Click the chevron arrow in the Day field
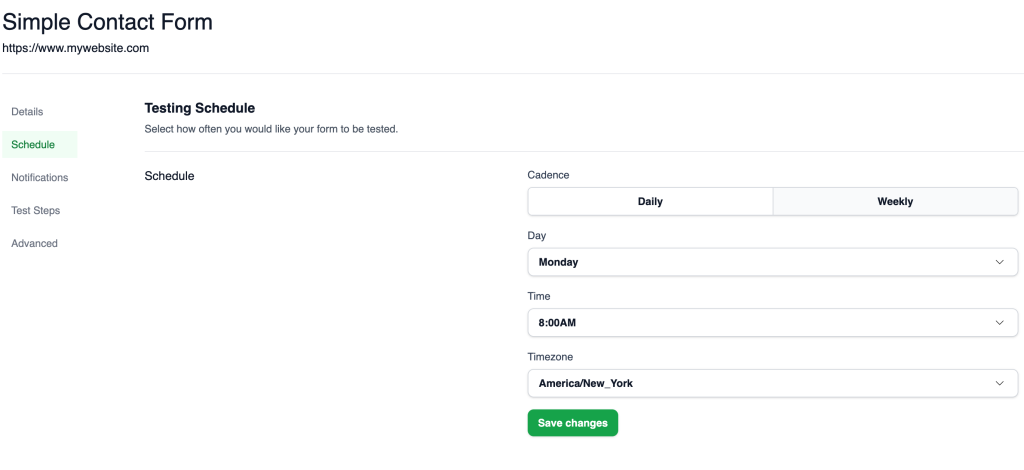 coord(999,262)
